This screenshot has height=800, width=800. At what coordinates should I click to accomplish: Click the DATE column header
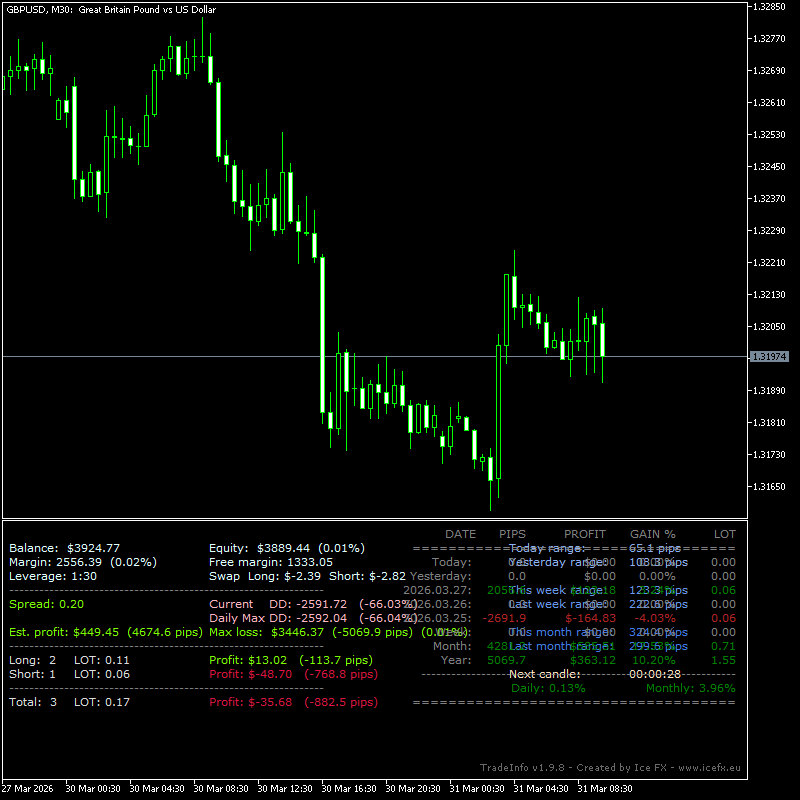click(460, 534)
